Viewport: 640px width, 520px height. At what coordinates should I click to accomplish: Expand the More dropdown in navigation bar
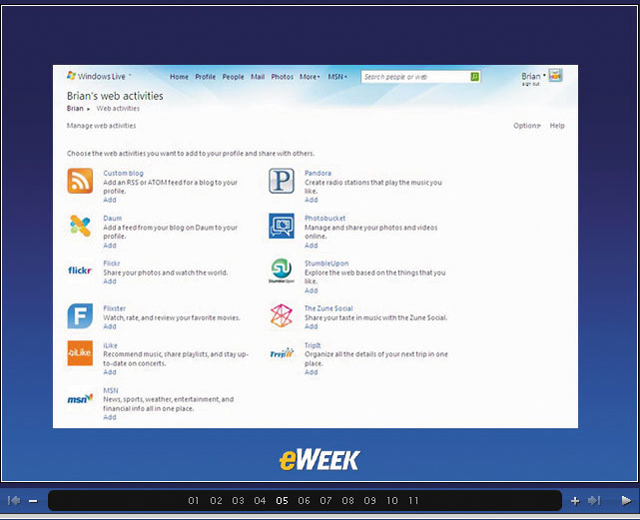pyautogui.click(x=310, y=77)
